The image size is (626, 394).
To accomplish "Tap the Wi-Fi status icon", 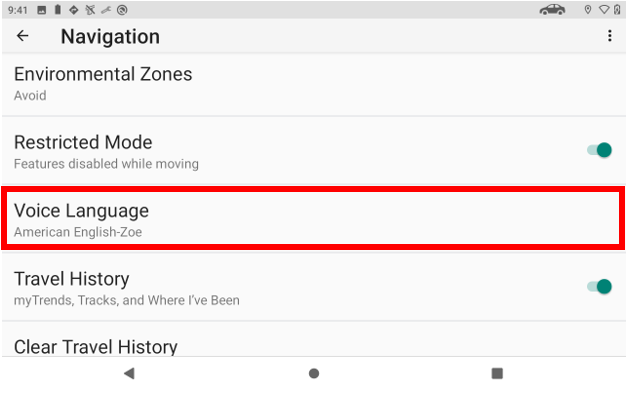I will [x=604, y=10].
